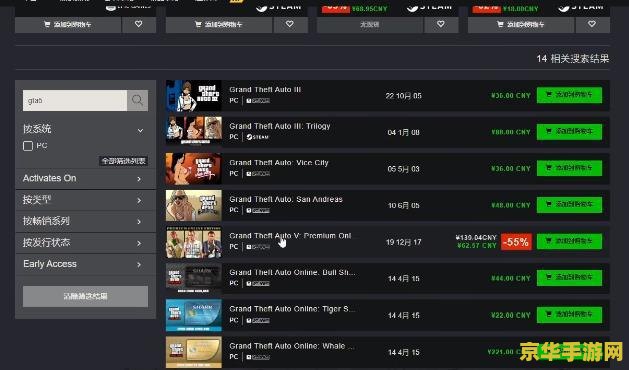Open the Tiger Shark card thumbnail
This screenshot has height=370, width=629.
(x=193, y=315)
